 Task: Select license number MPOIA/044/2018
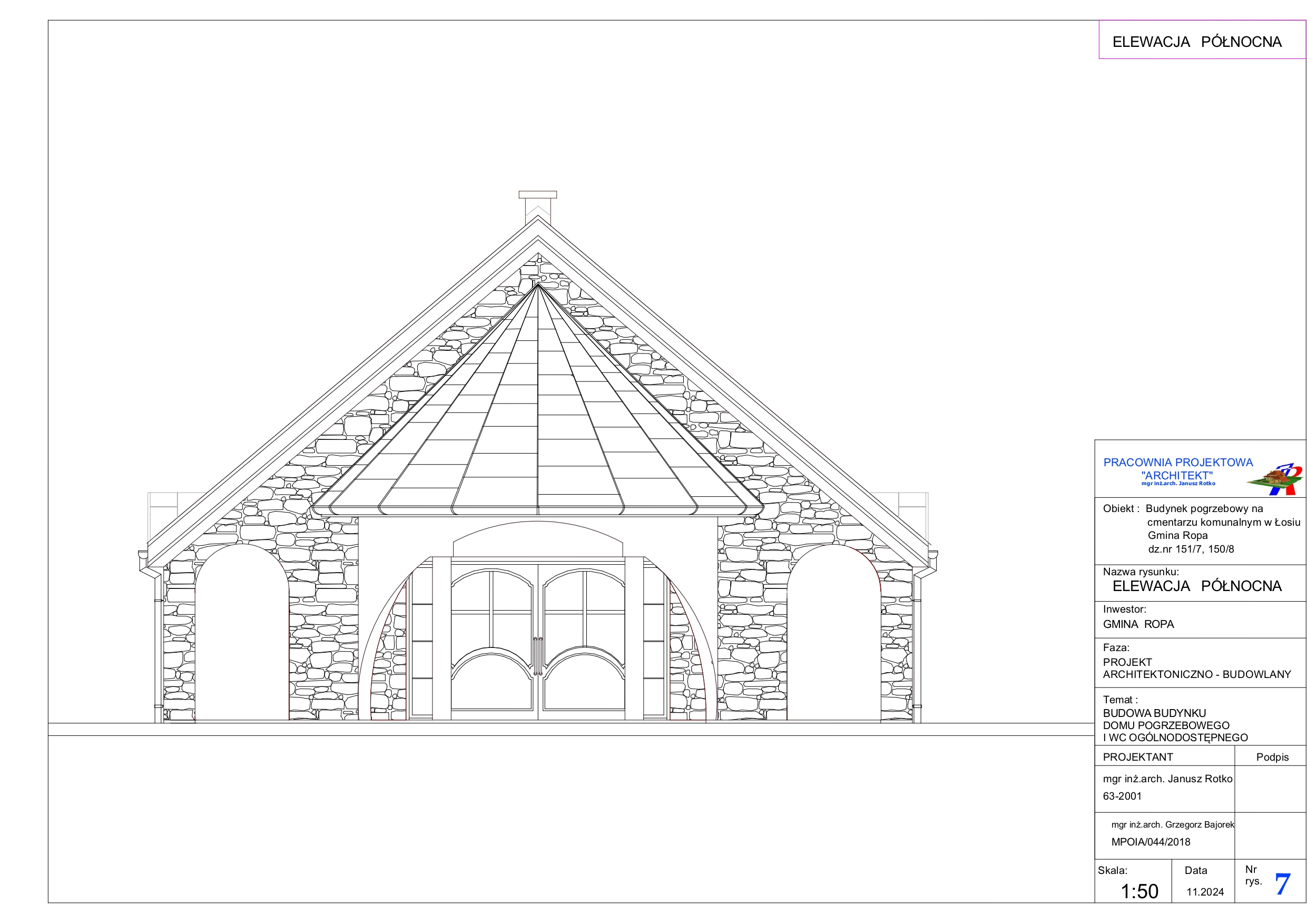pyautogui.click(x=1151, y=842)
